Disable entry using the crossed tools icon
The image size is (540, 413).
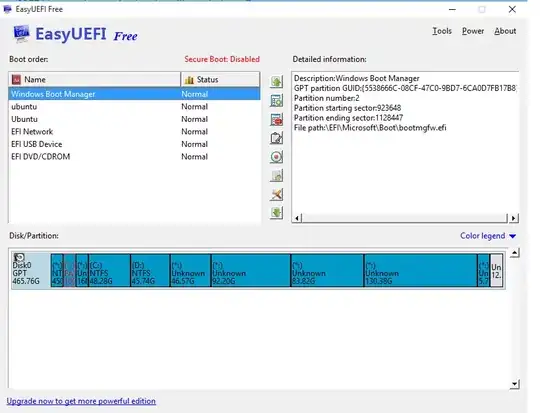click(277, 194)
